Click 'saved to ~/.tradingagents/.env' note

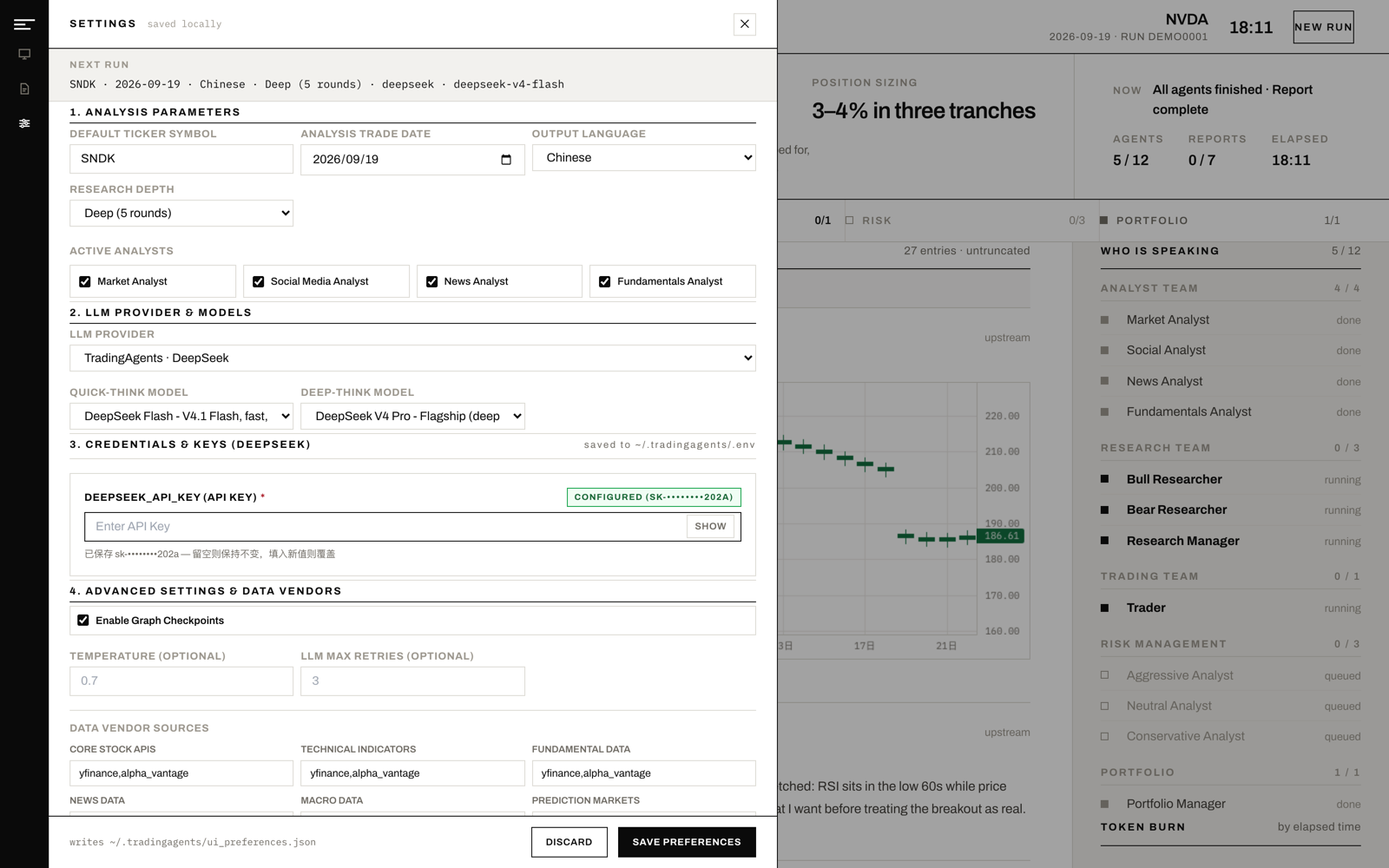(x=669, y=445)
